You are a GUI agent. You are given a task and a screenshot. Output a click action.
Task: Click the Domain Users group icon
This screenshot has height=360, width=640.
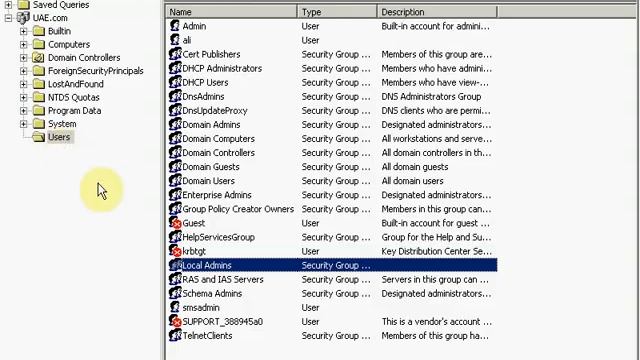[x=175, y=181]
